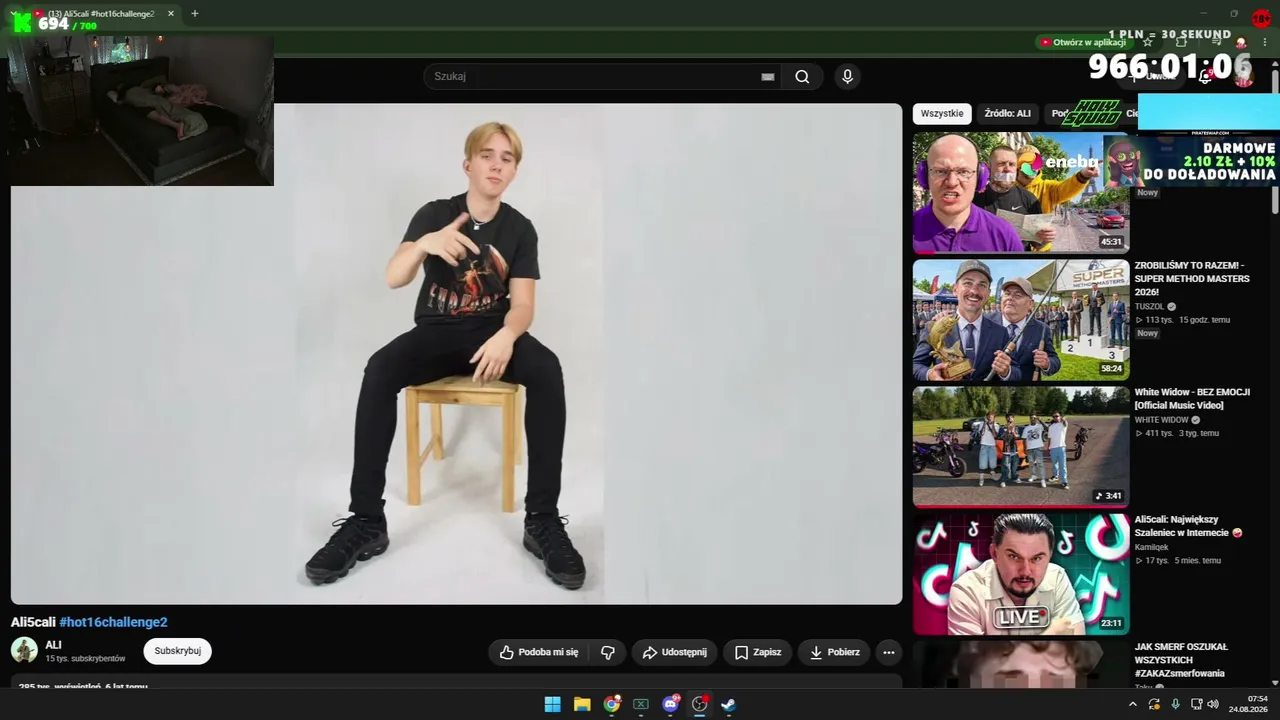Open Excel from the taskbar
Screen dimensions: 1280x720
pos(641,704)
